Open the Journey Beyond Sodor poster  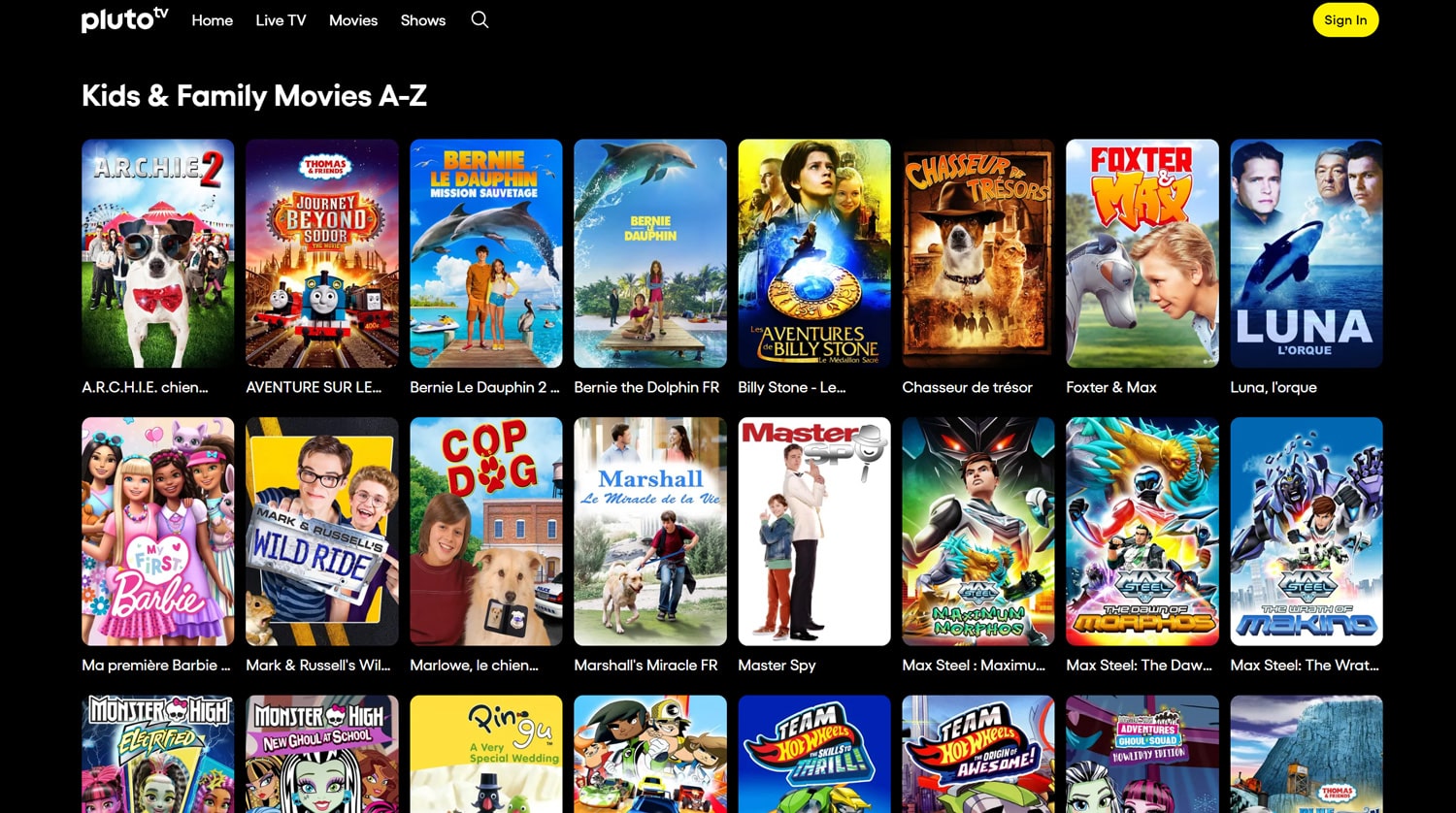click(x=322, y=253)
